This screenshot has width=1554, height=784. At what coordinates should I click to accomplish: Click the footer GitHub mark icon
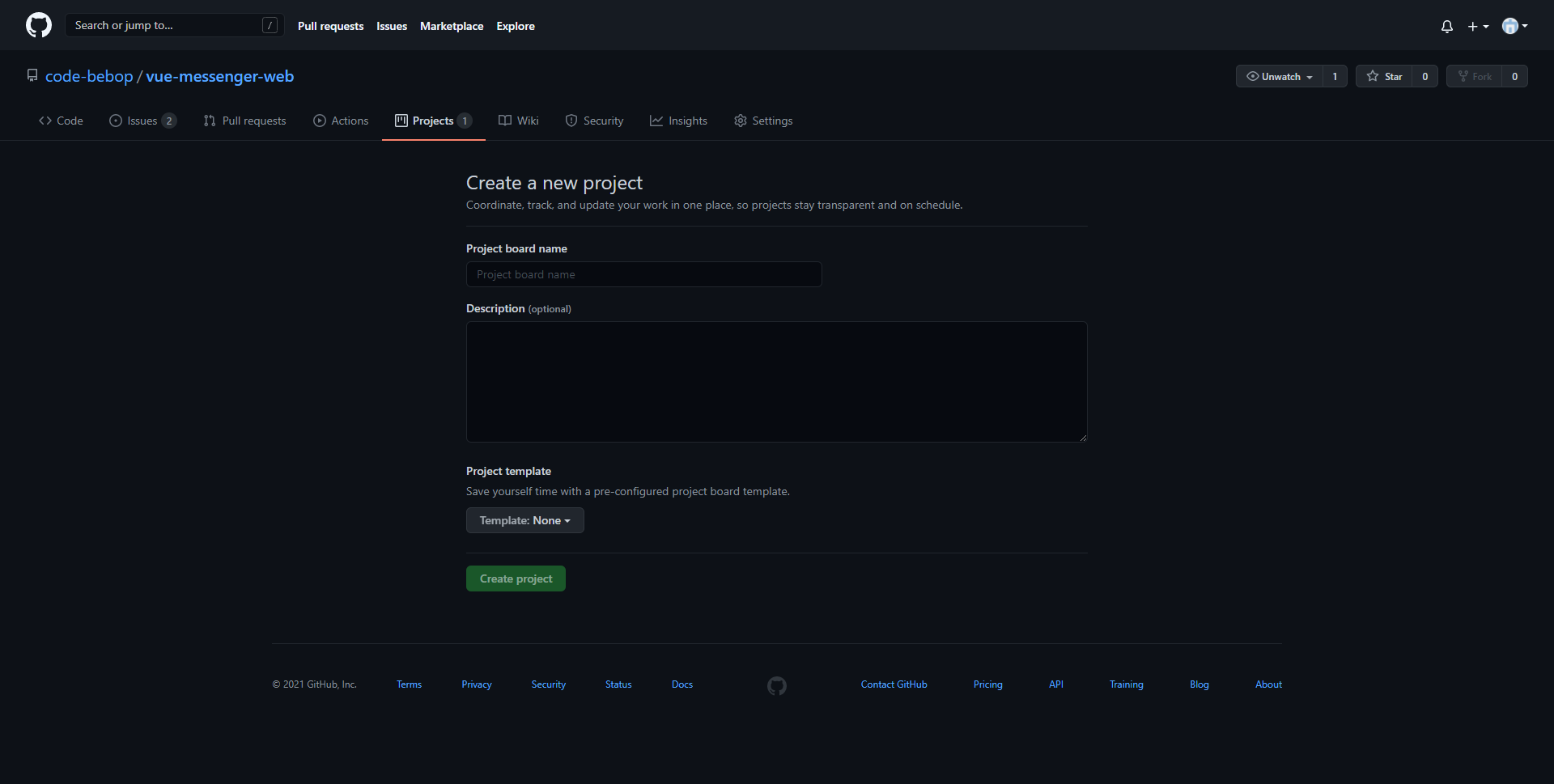[777, 686]
